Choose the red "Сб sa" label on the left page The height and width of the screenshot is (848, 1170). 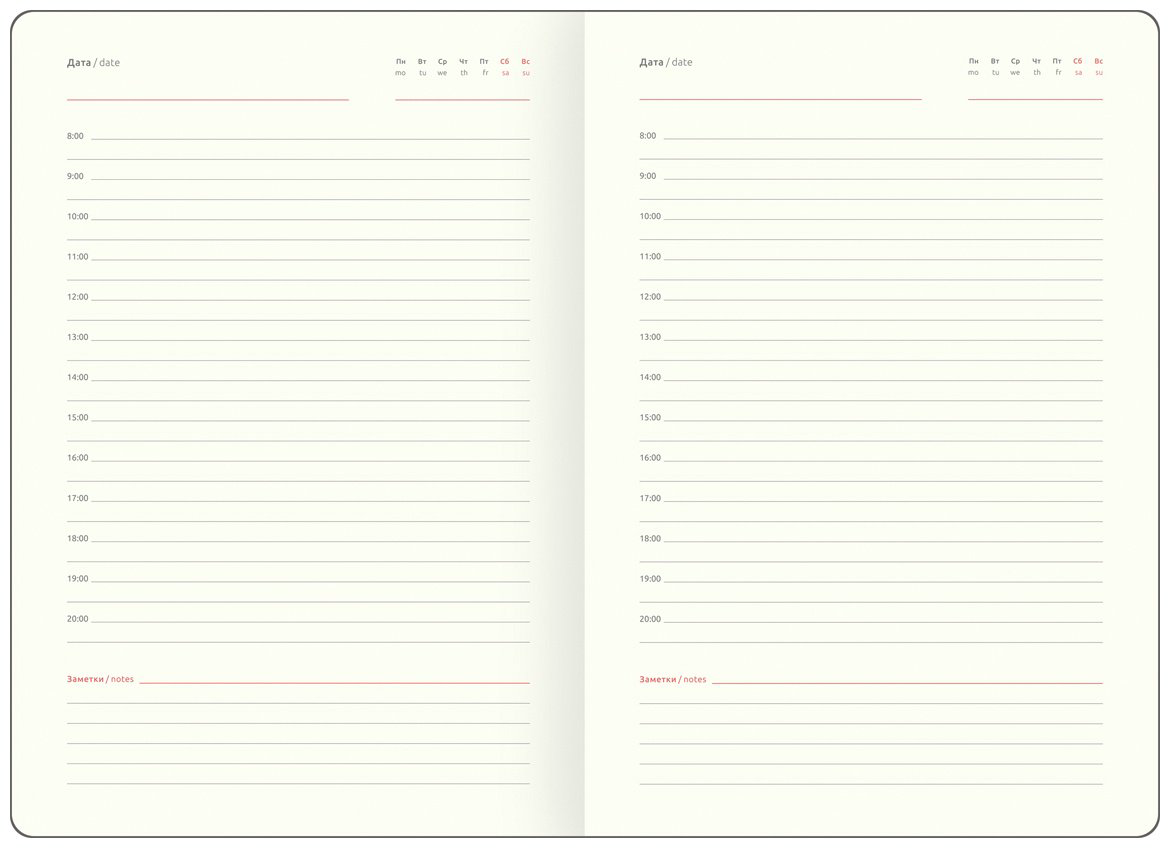coord(505,67)
